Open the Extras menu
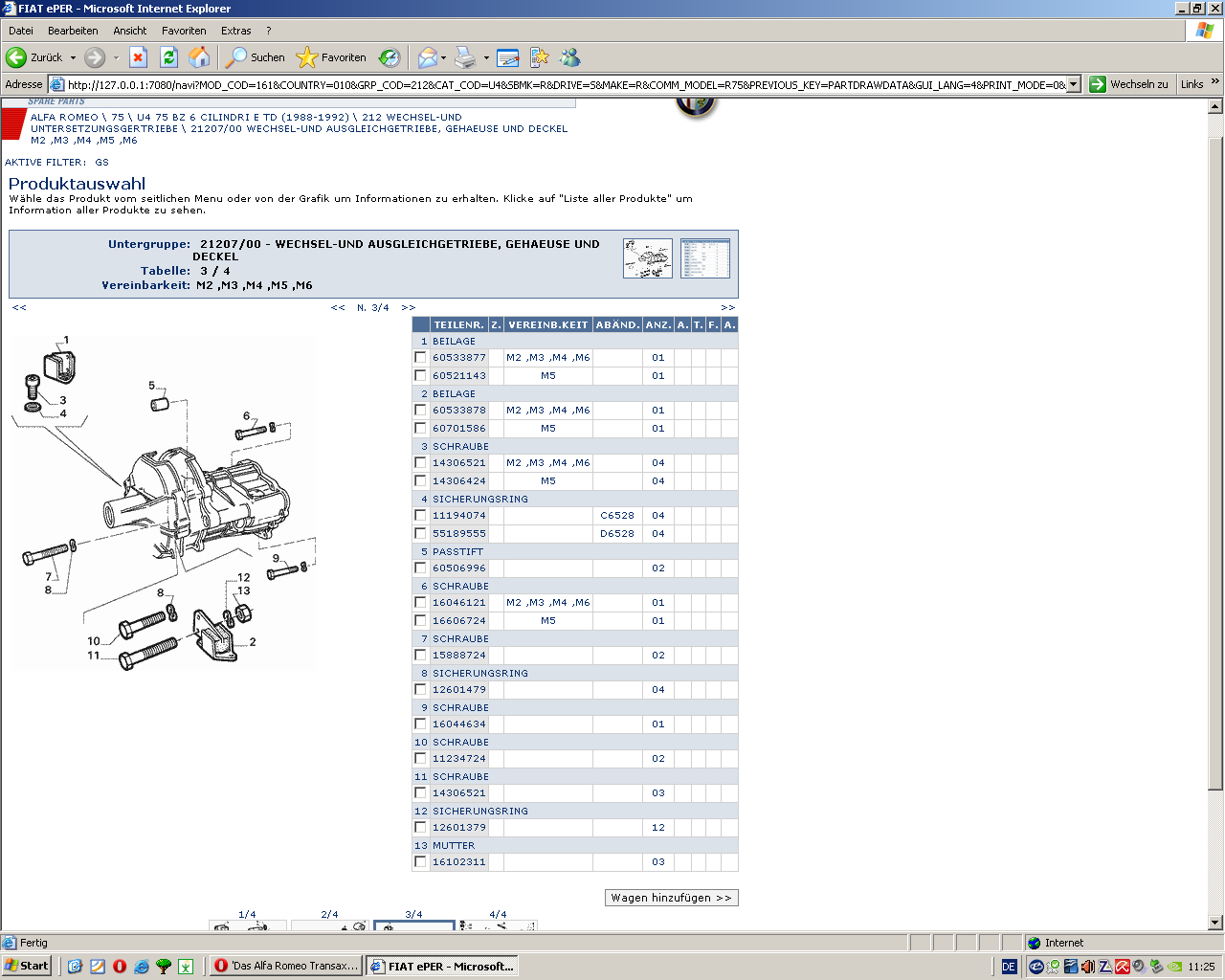1225x980 pixels. (236, 31)
